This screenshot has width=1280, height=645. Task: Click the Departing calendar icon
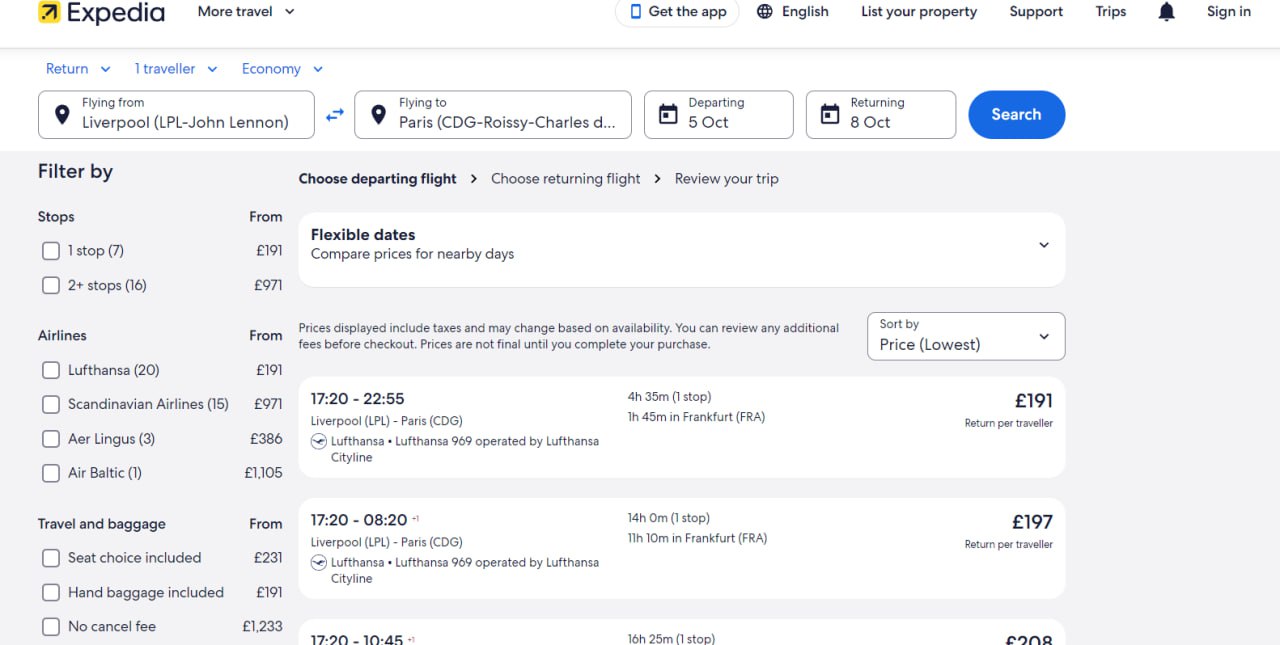(668, 114)
